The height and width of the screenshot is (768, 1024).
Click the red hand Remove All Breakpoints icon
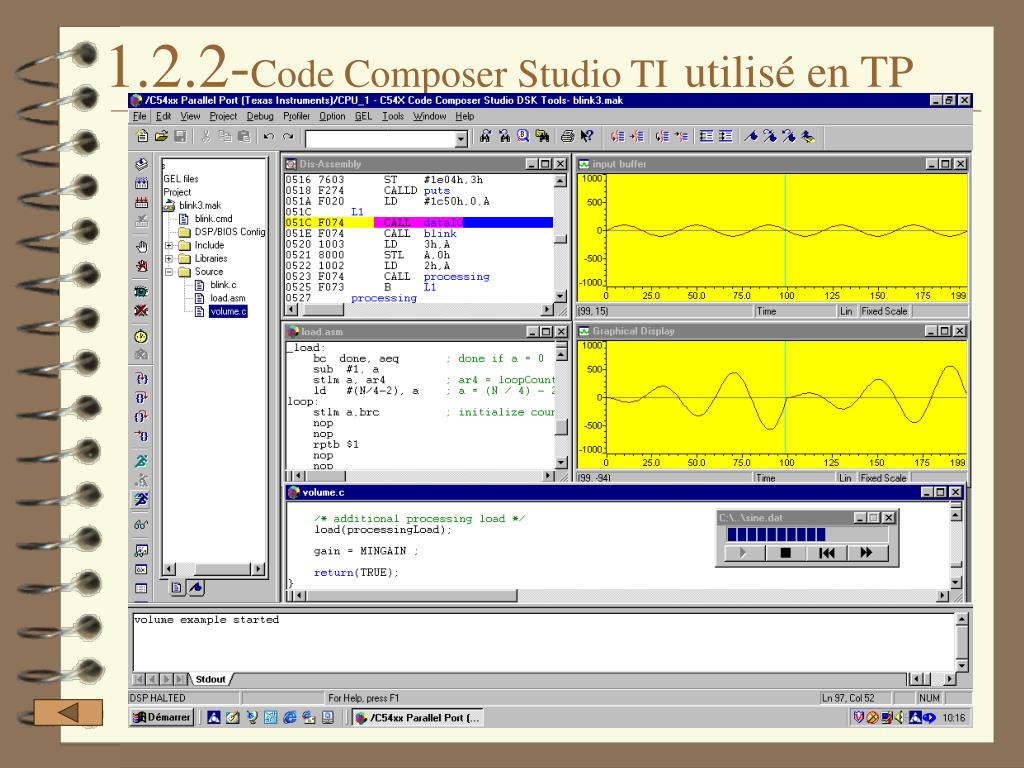tap(141, 266)
